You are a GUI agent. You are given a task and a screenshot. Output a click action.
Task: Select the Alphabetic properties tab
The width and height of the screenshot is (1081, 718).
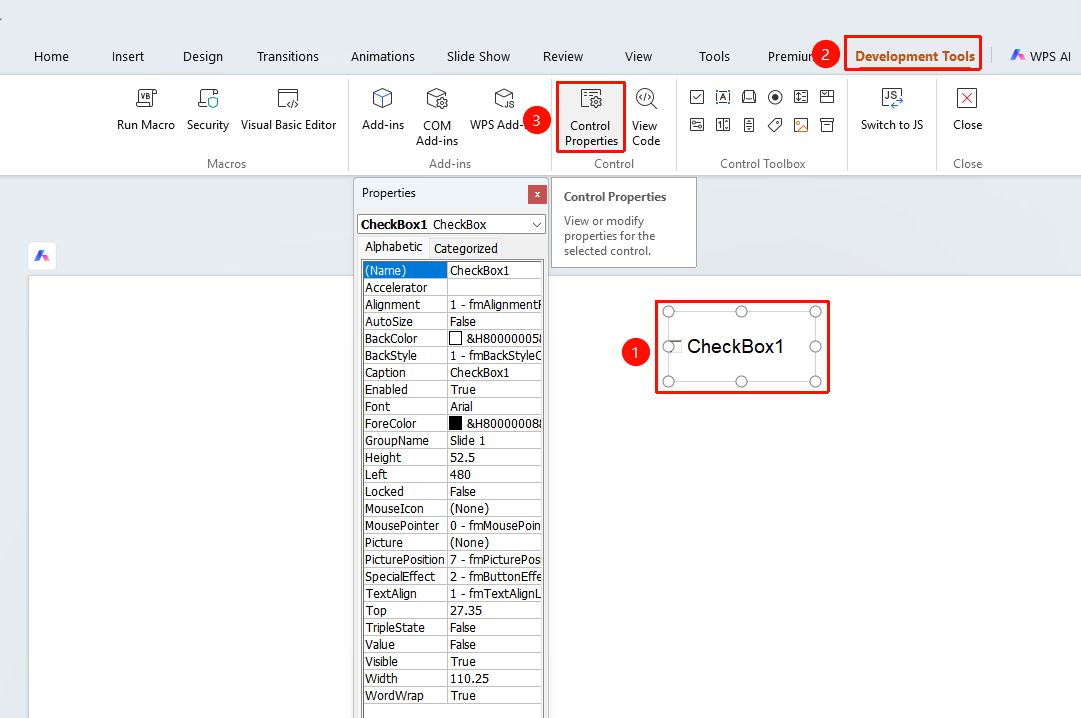click(x=394, y=247)
